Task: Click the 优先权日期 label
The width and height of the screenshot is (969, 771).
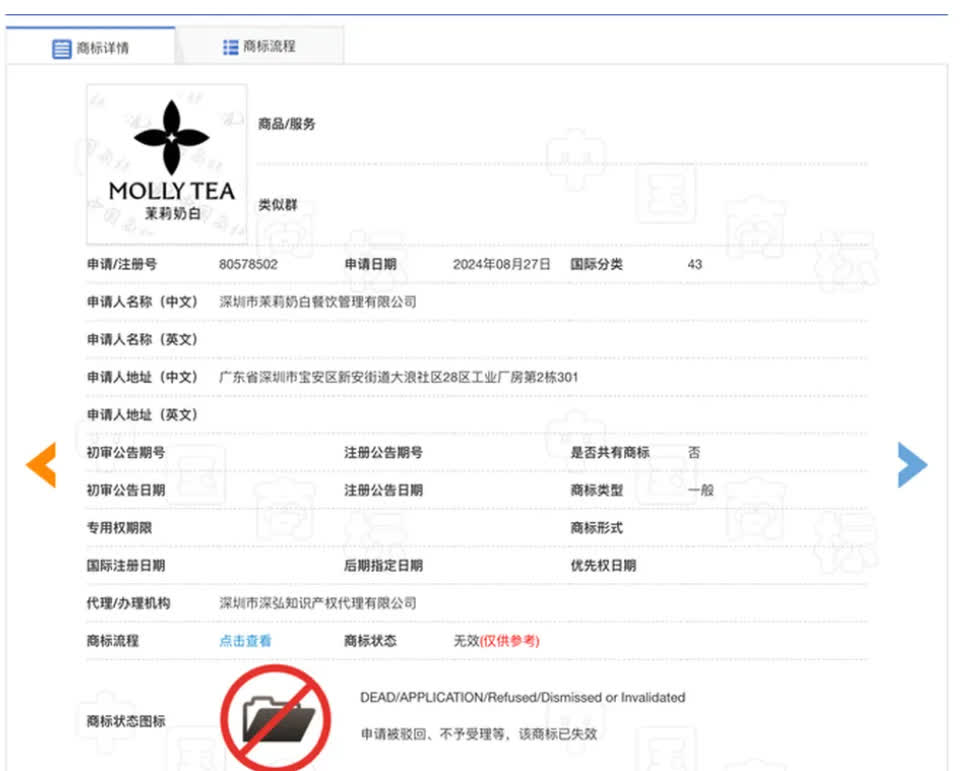Action: coord(603,565)
